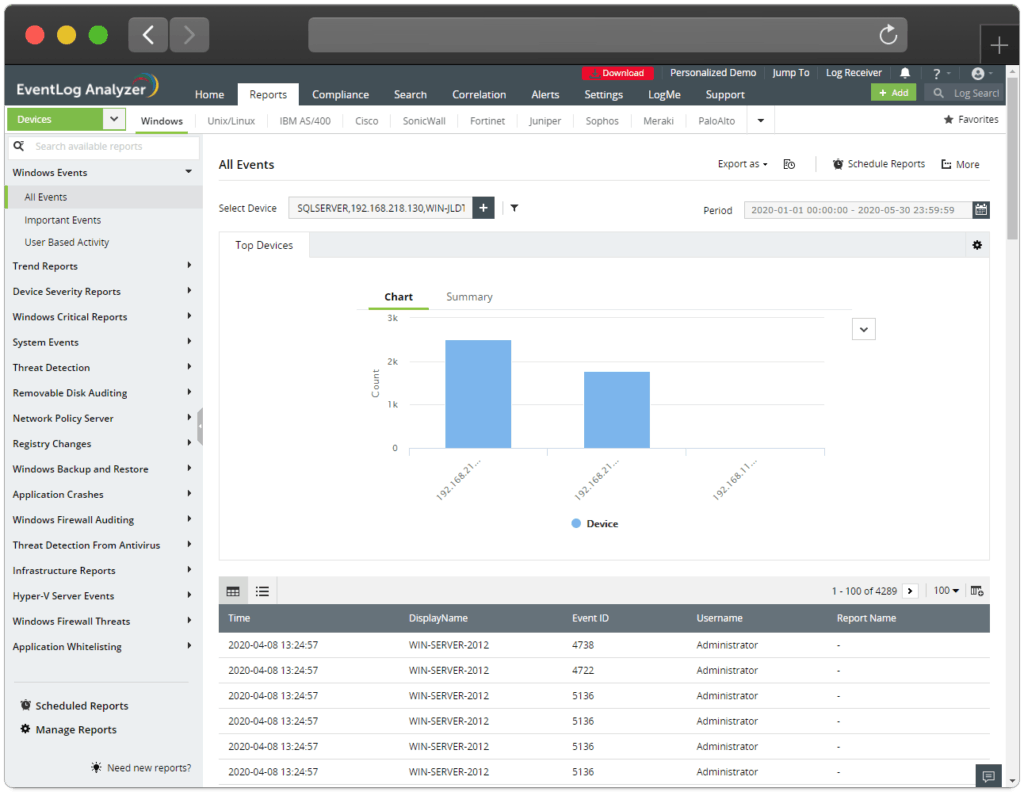Click the add device plus button
Screen dimensions: 1024x792
(x=483, y=208)
